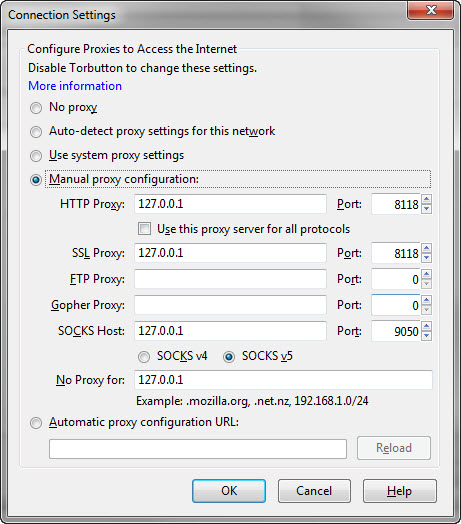Increase the SOCKS Host port value
The width and height of the screenshot is (461, 524).
point(426,326)
